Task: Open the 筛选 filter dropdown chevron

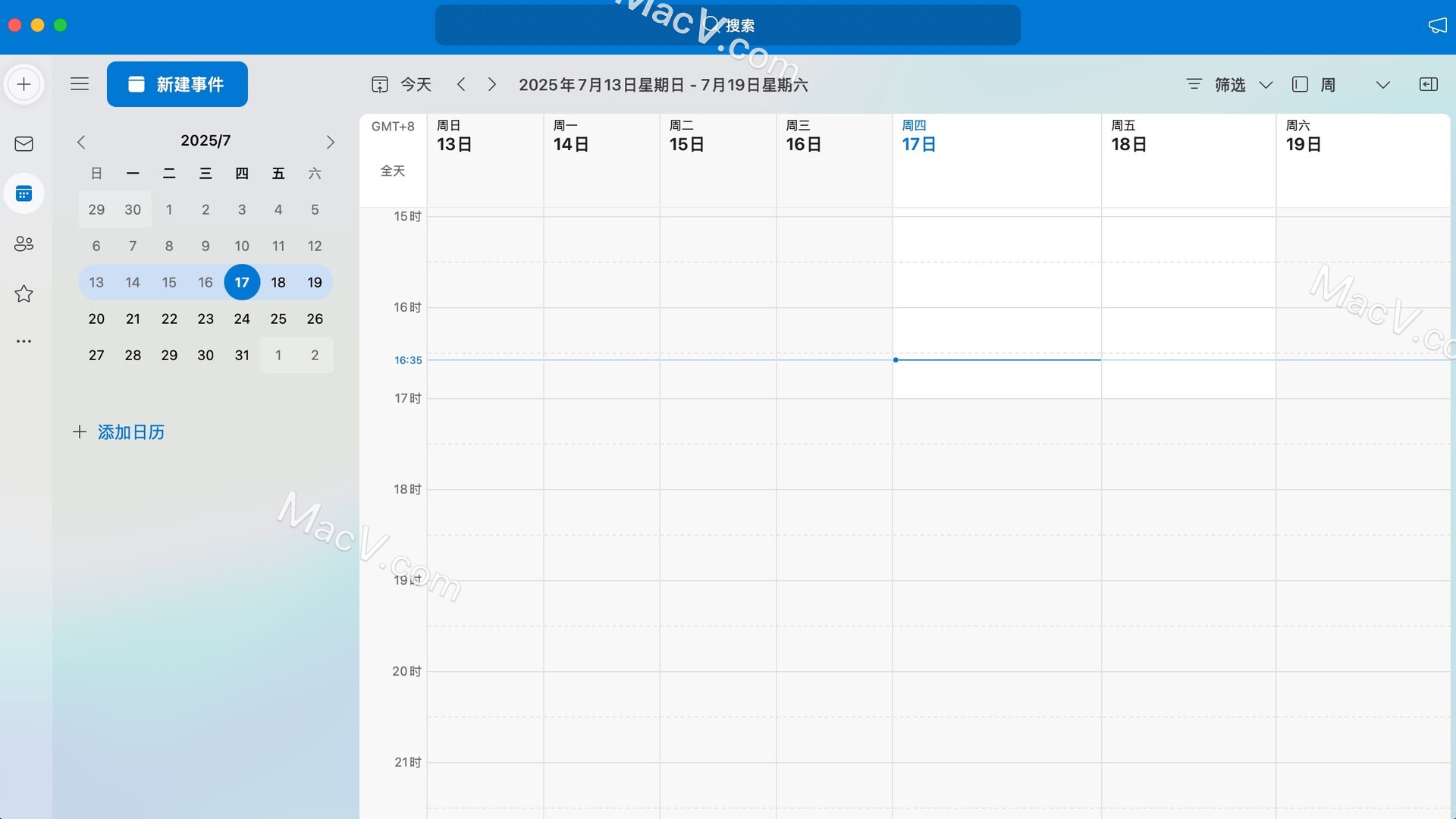Action: point(1266,85)
